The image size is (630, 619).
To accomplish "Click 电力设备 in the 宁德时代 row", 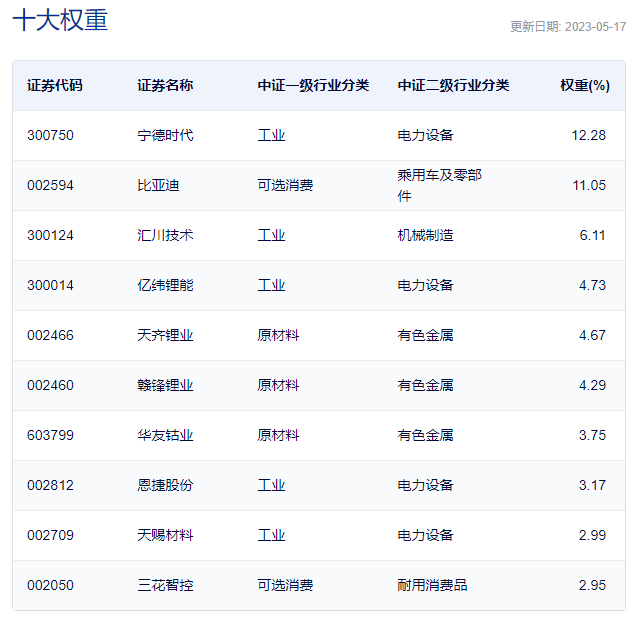I will (425, 135).
